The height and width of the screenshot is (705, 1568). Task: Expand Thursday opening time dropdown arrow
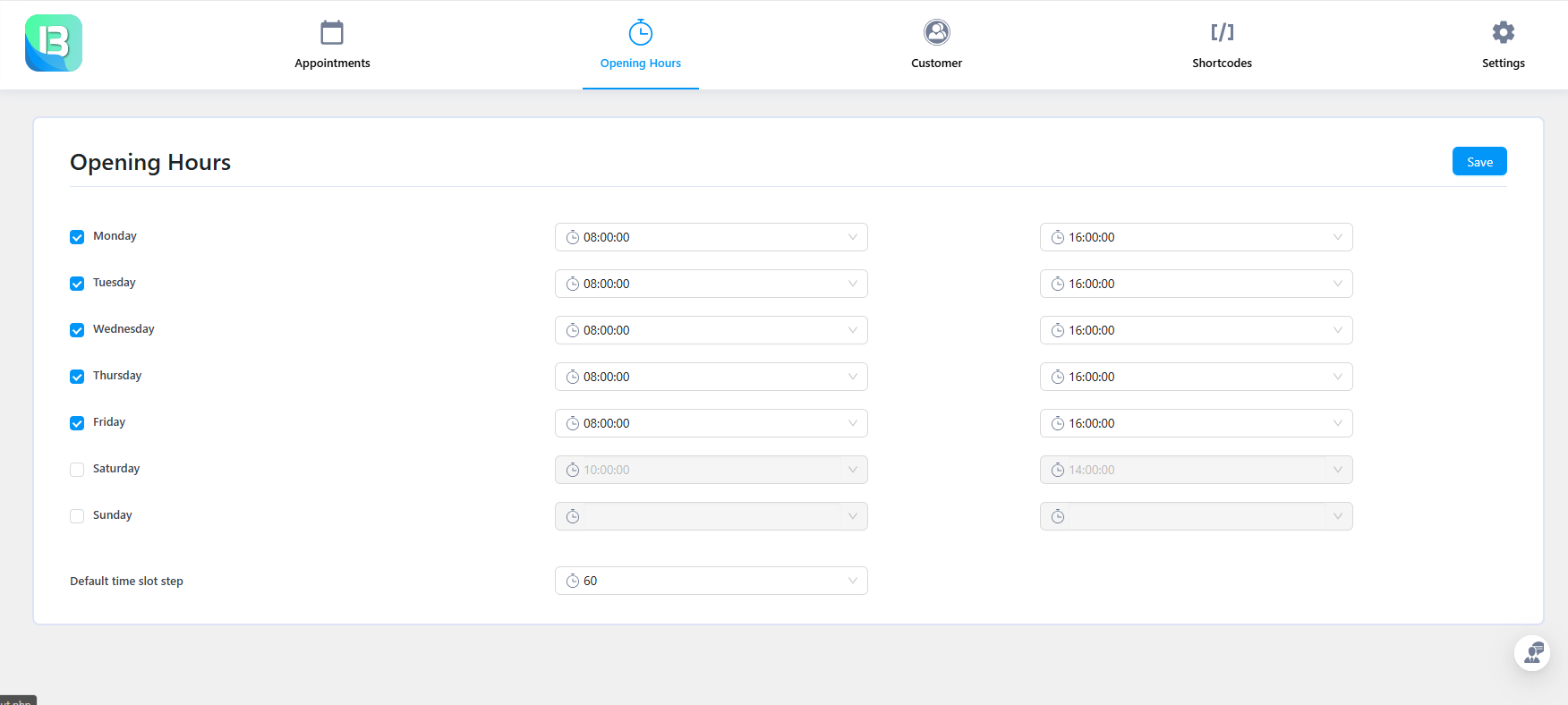point(853,377)
